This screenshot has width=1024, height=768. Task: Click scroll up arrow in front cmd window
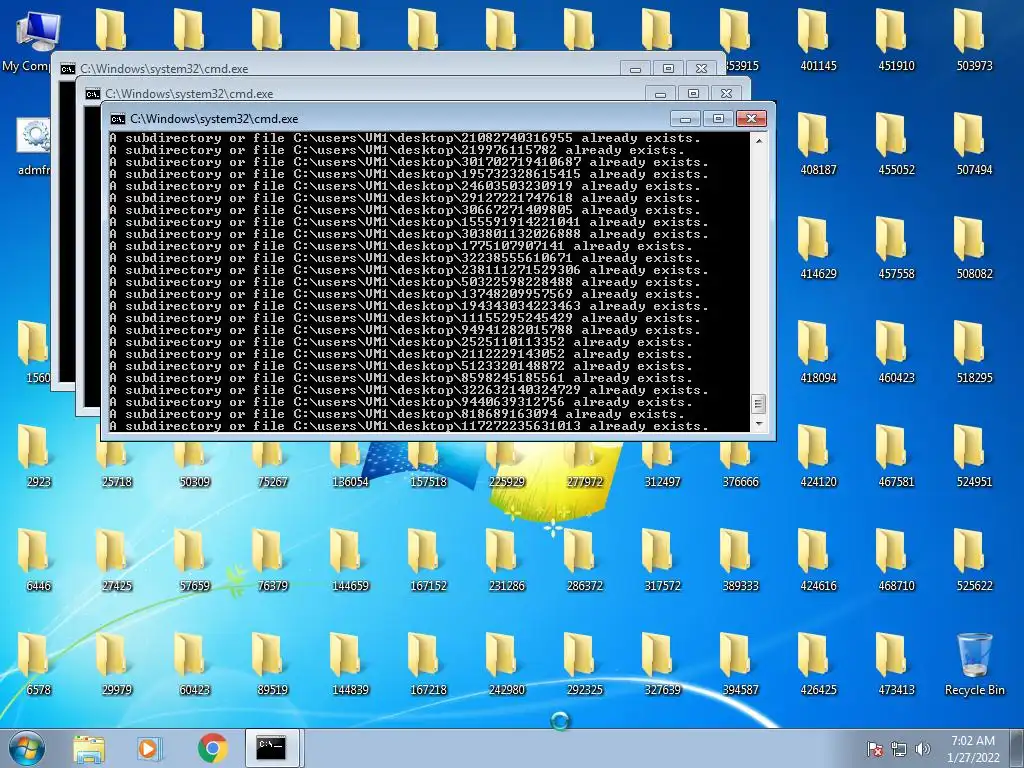758,140
